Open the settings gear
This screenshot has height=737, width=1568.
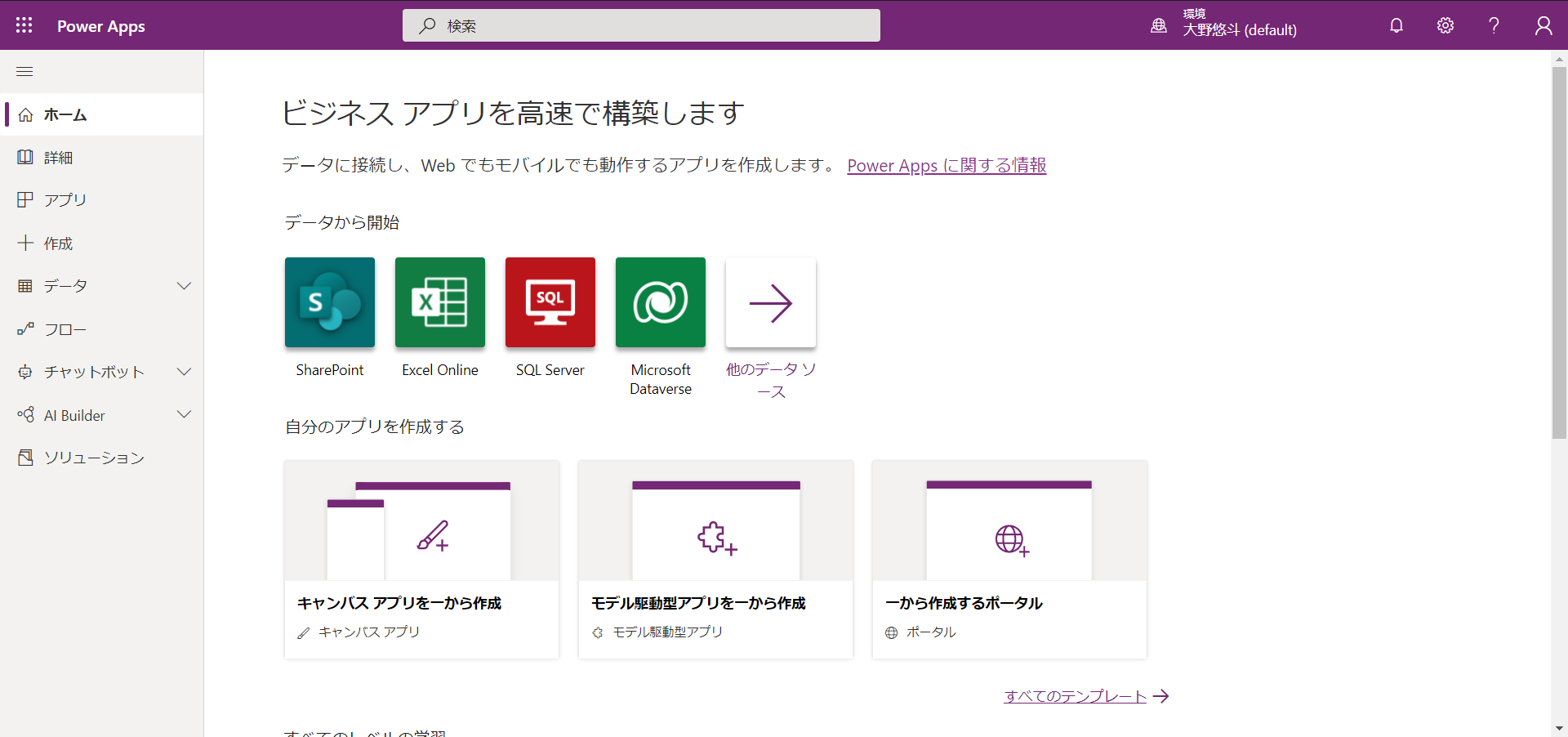pos(1445,25)
